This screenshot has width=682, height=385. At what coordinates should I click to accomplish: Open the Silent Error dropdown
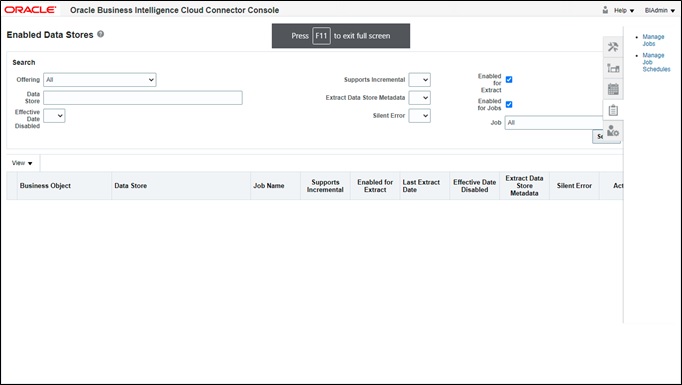[419, 116]
